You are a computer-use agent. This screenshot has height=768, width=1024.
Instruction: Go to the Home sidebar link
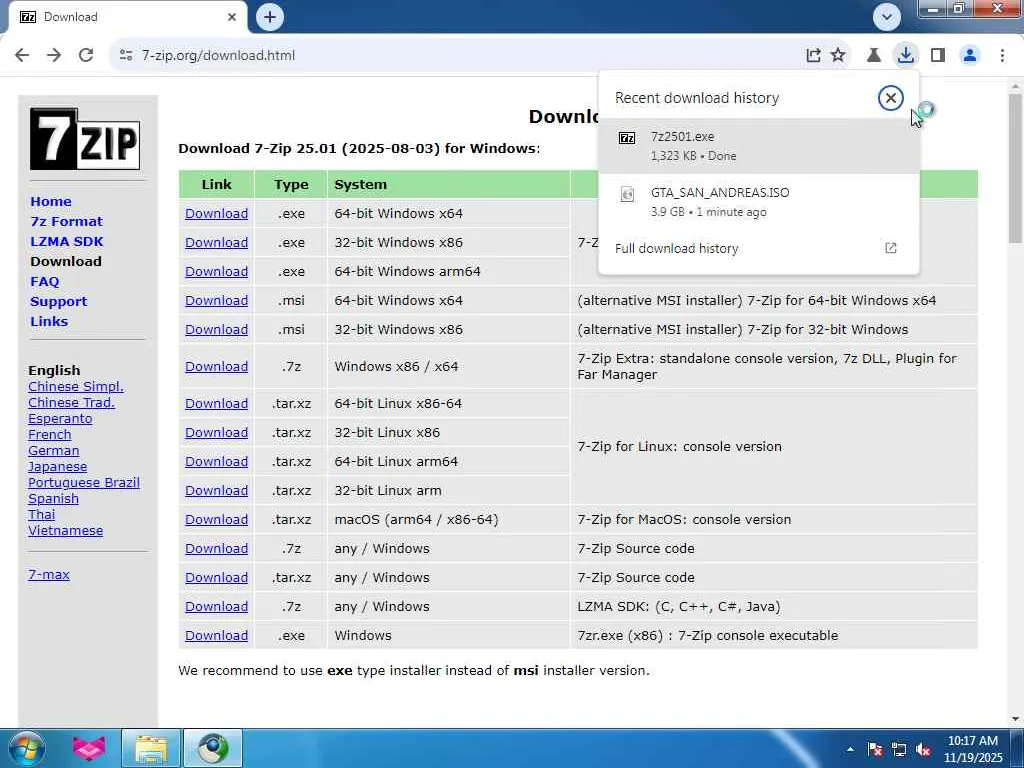[51, 201]
